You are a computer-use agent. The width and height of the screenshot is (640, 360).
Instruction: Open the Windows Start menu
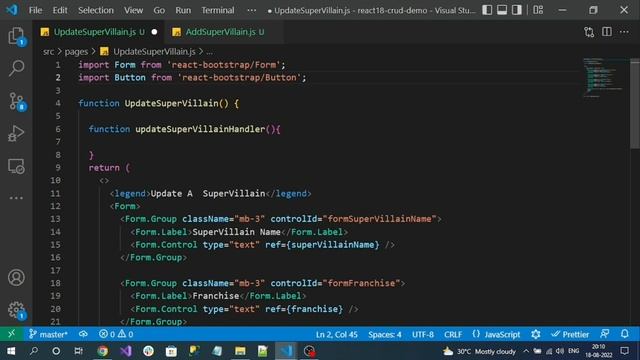tap(11, 351)
